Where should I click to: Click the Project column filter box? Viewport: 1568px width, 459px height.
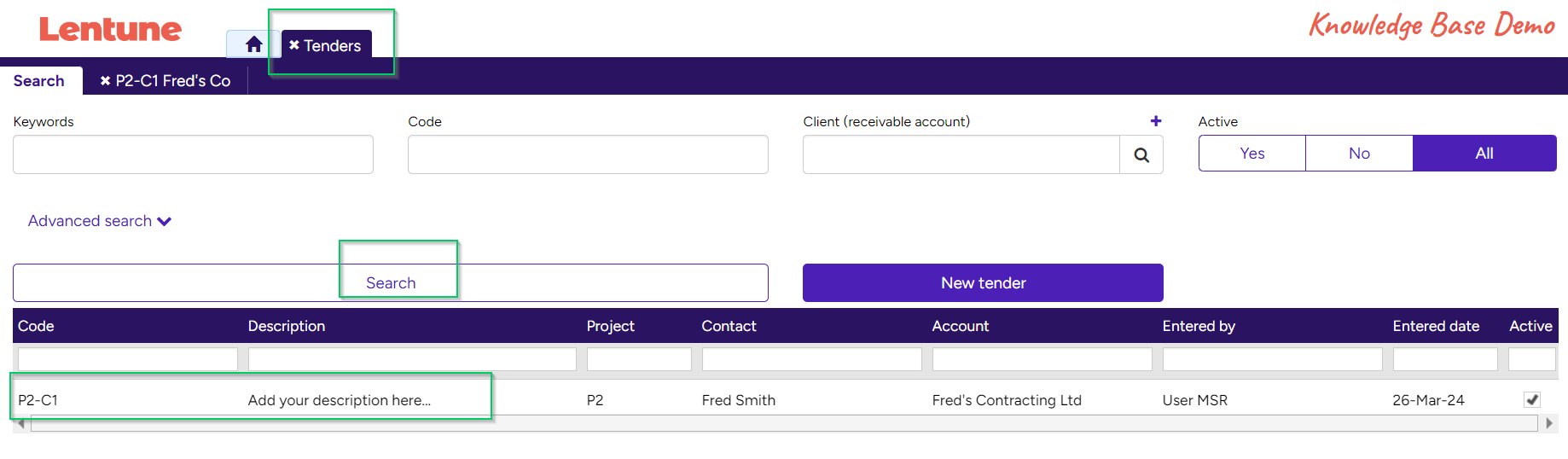click(639, 359)
